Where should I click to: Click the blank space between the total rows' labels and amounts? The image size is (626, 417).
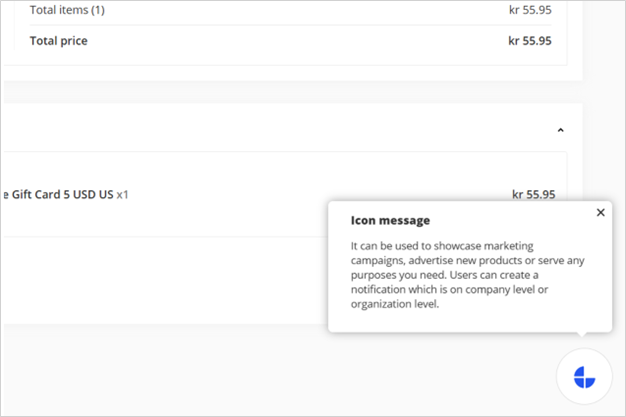pyautogui.click(x=300, y=41)
